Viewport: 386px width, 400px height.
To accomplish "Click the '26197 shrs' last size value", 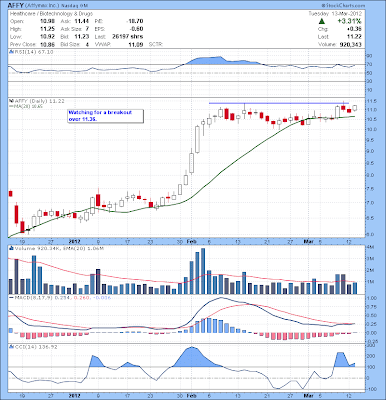I will coord(128,37).
